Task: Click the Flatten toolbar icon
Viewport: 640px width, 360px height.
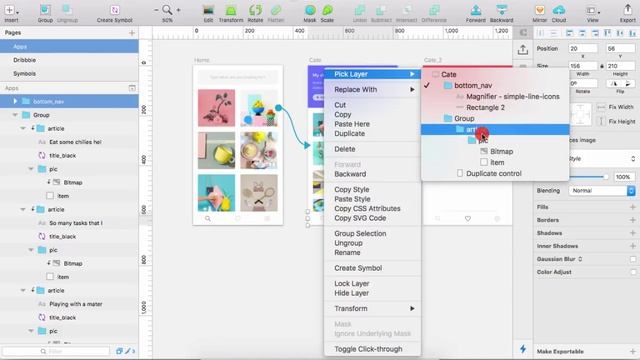Action: click(x=276, y=13)
